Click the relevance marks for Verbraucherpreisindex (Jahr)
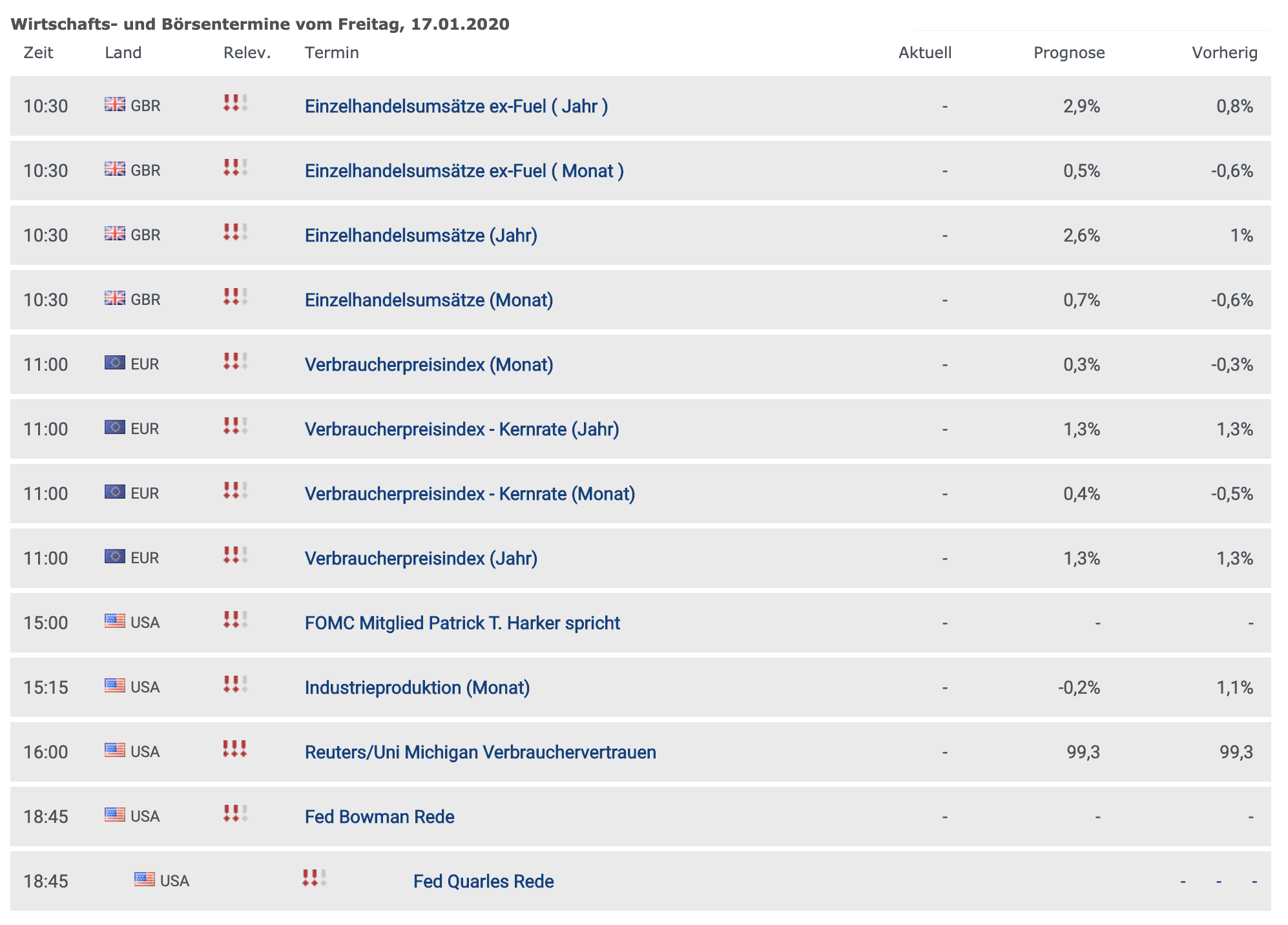 (x=236, y=555)
